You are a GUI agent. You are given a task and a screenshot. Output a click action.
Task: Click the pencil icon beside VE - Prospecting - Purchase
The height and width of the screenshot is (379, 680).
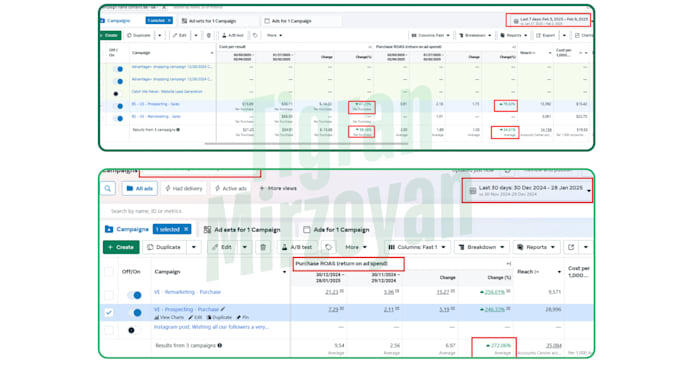(223, 309)
